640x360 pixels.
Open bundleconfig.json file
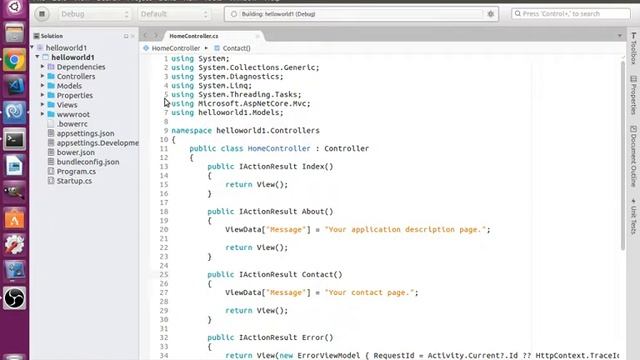click(88, 162)
